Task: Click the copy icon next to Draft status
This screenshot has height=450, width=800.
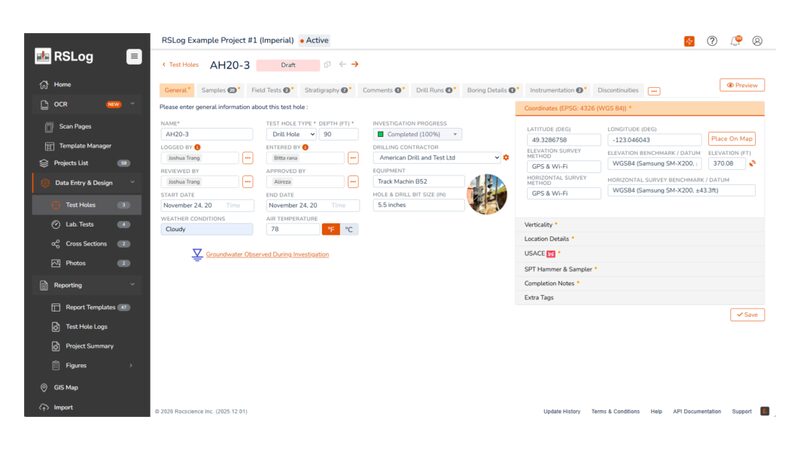Action: [x=328, y=65]
